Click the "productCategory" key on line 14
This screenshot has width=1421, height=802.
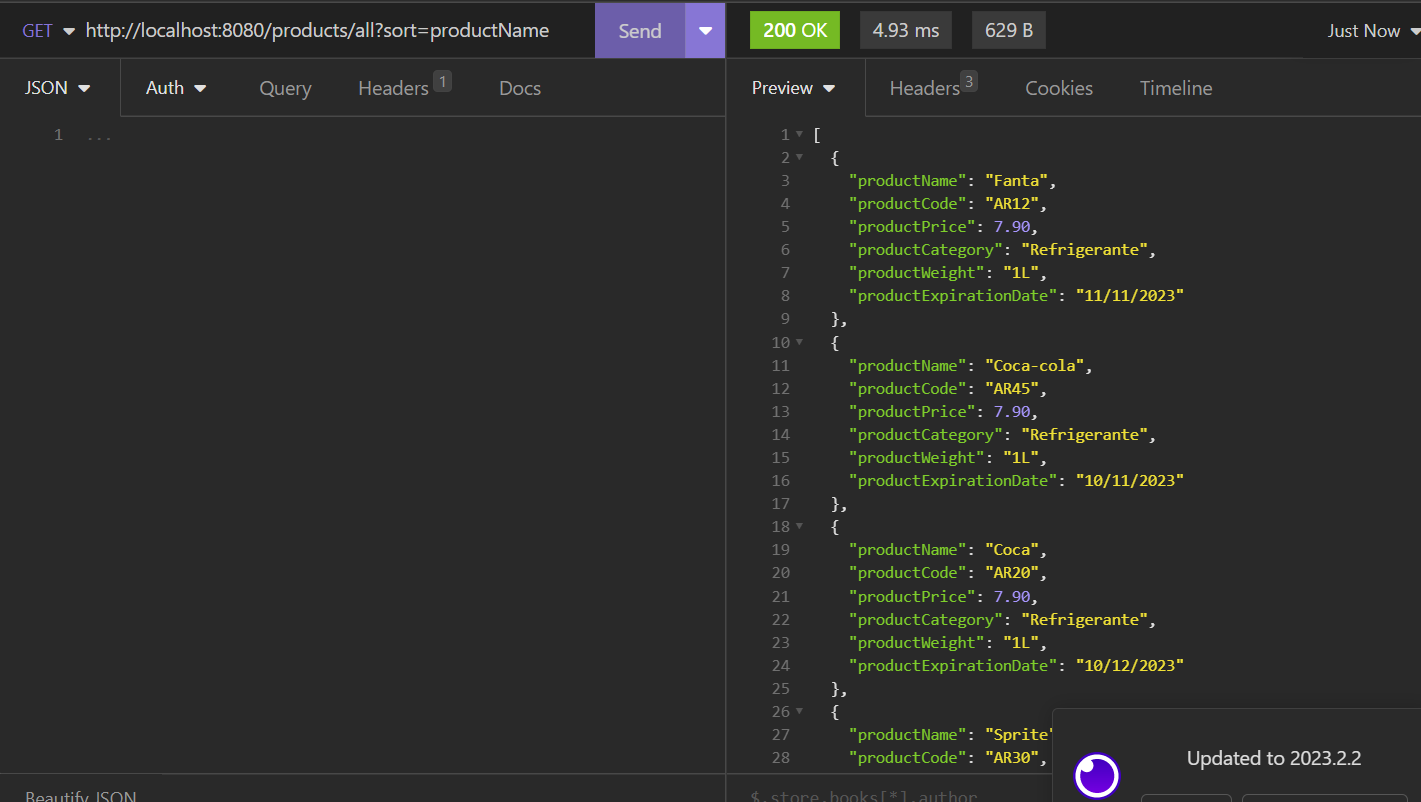[x=926, y=435]
